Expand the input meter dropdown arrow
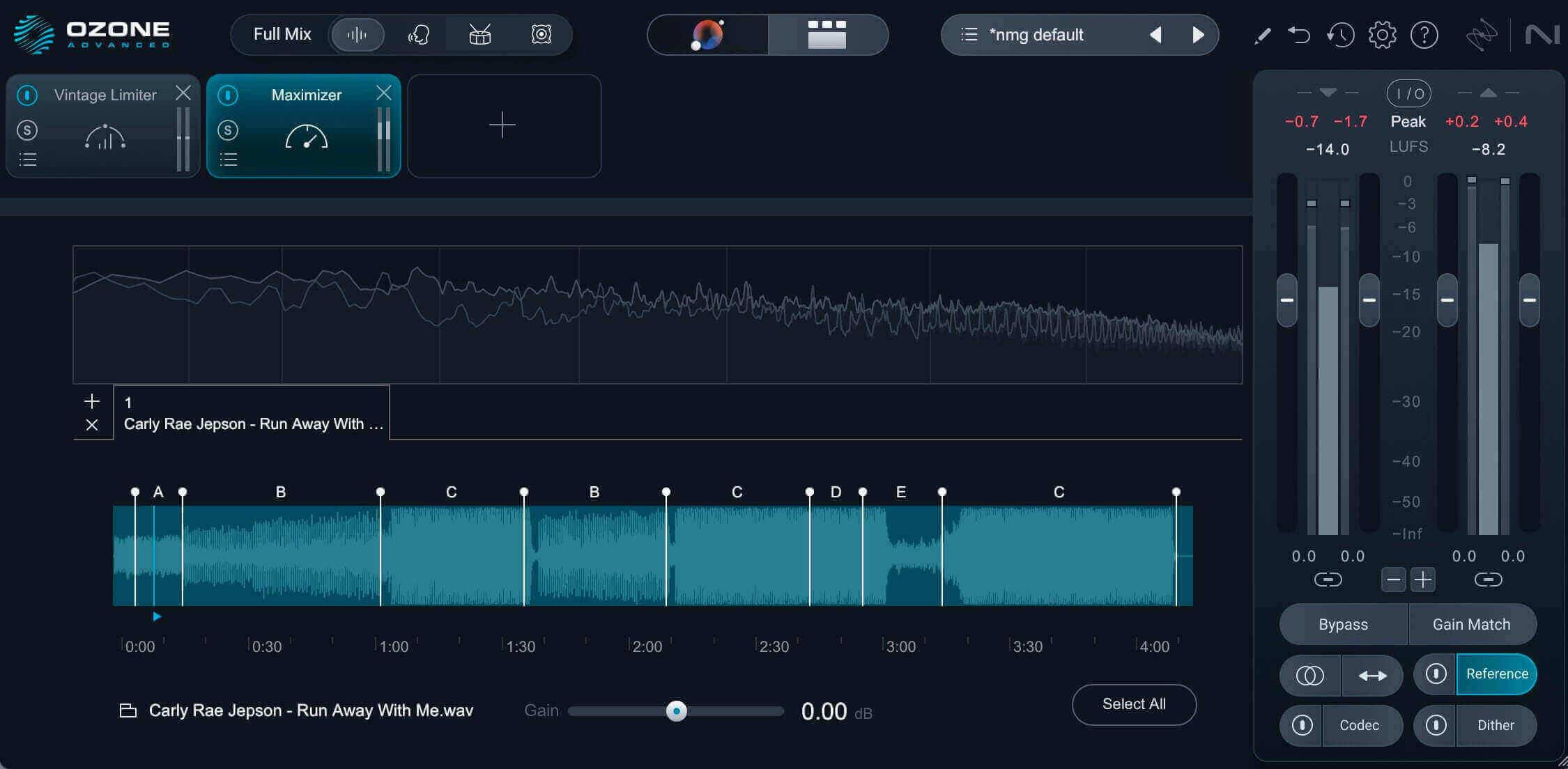The image size is (1568, 769). (1328, 93)
